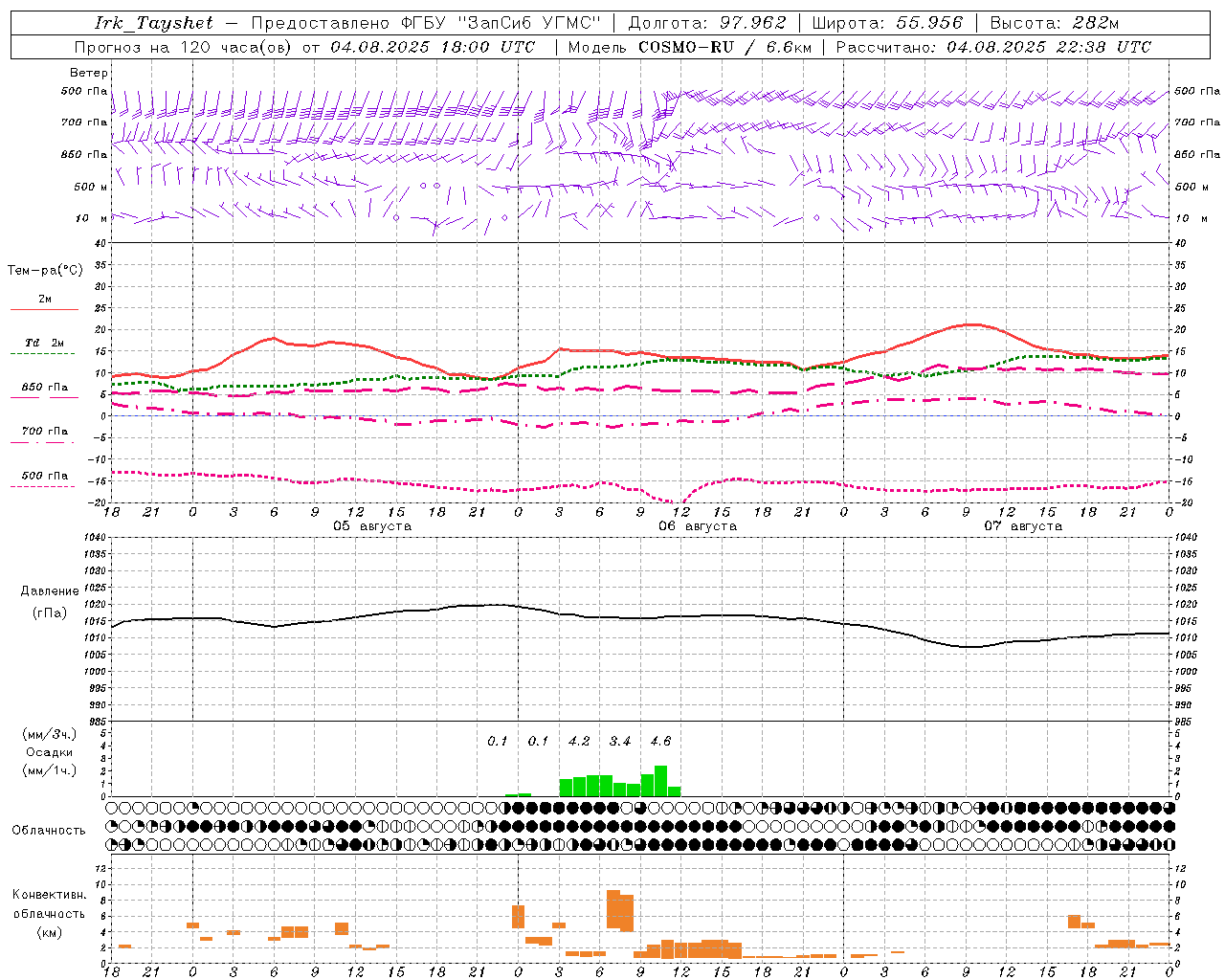
Task: Click the date label 06 августа
Action: coord(698,526)
